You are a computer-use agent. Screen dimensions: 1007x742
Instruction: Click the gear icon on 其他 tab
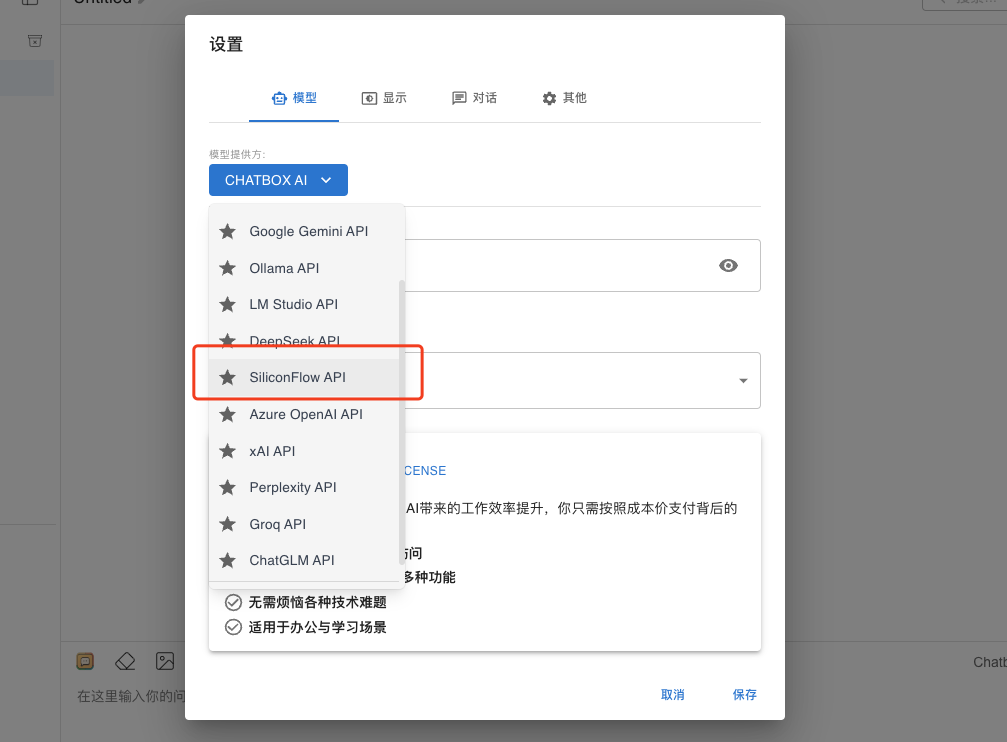click(x=549, y=98)
